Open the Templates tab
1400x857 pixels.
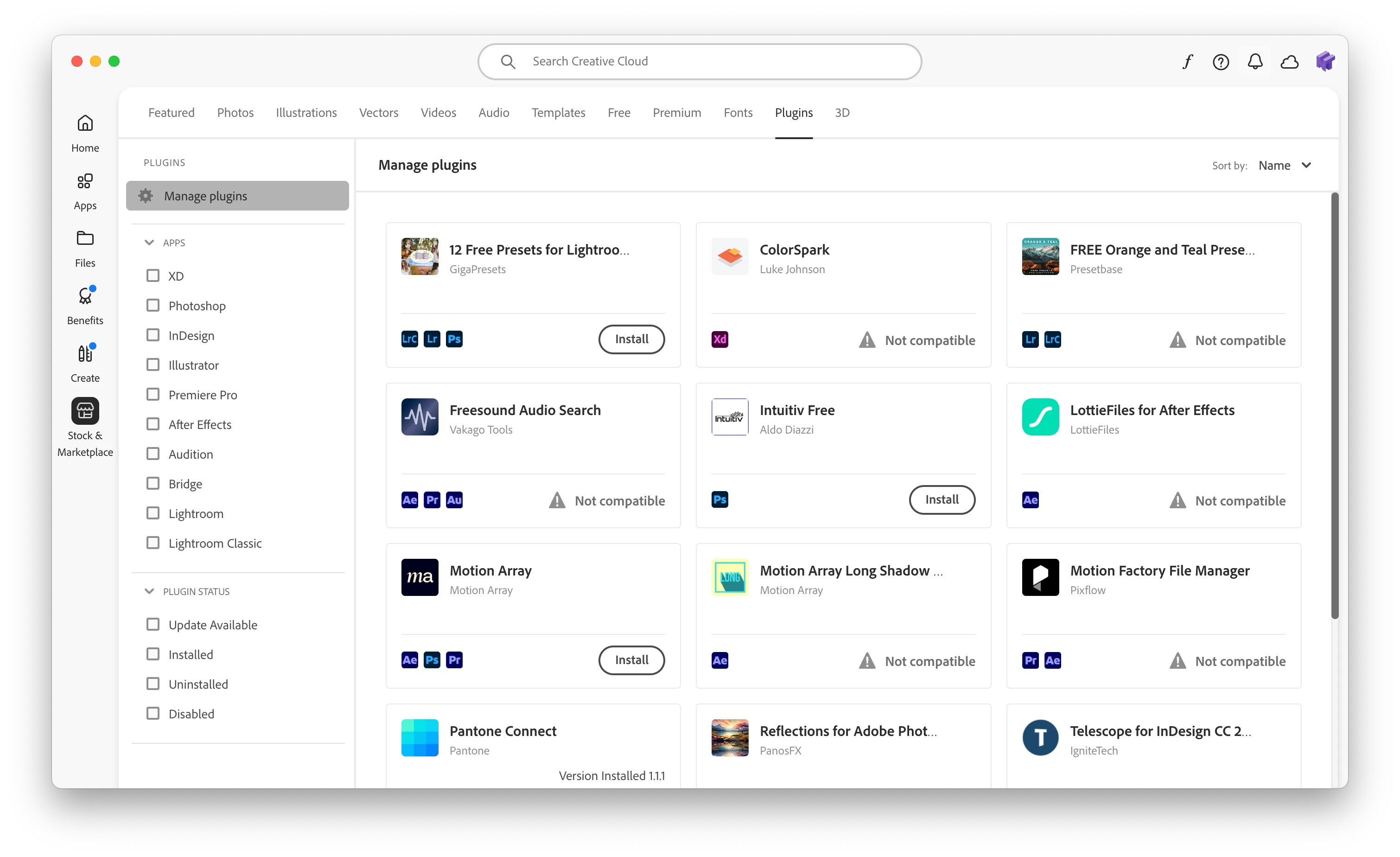click(x=558, y=113)
